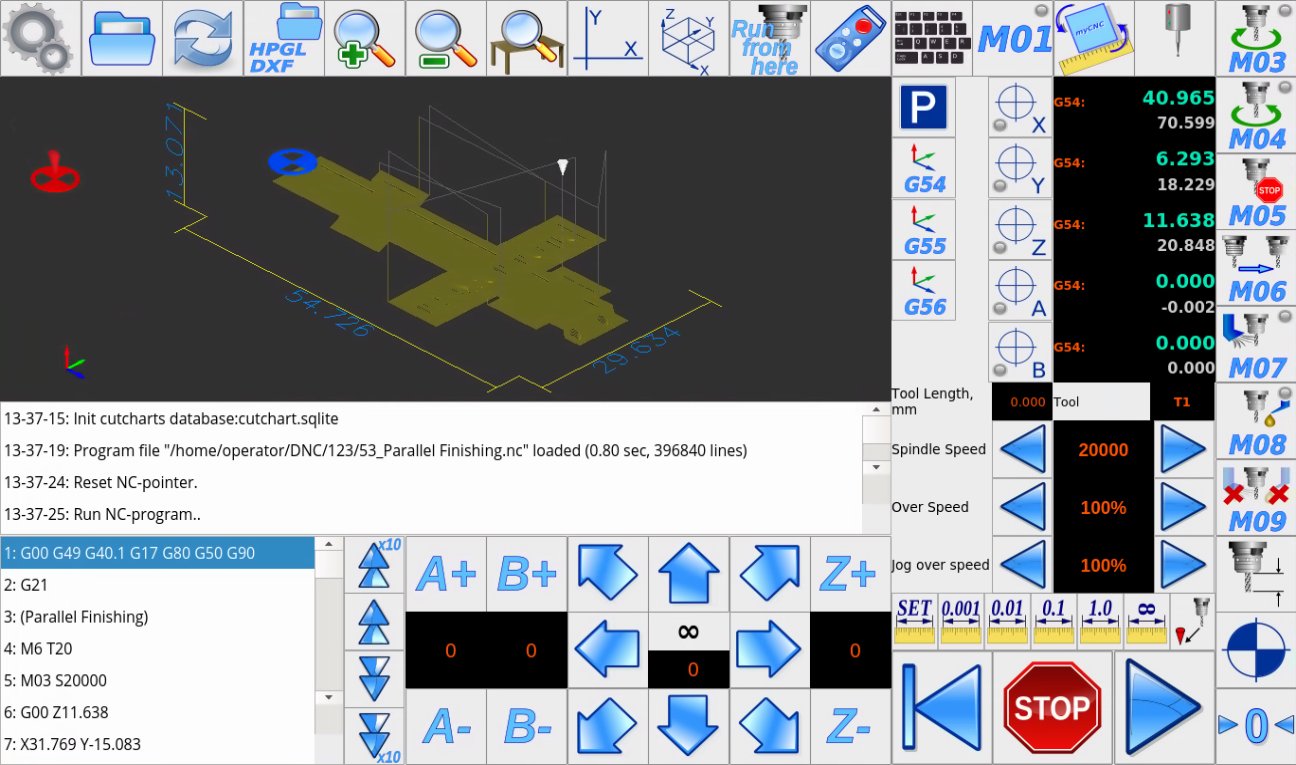Select the G54 coordinate system
The height and width of the screenshot is (765, 1296).
(924, 168)
